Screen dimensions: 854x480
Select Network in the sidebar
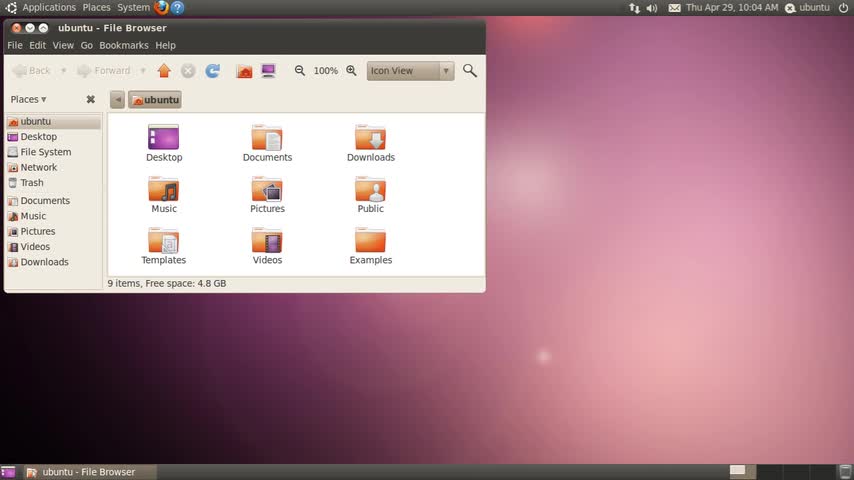(53, 167)
